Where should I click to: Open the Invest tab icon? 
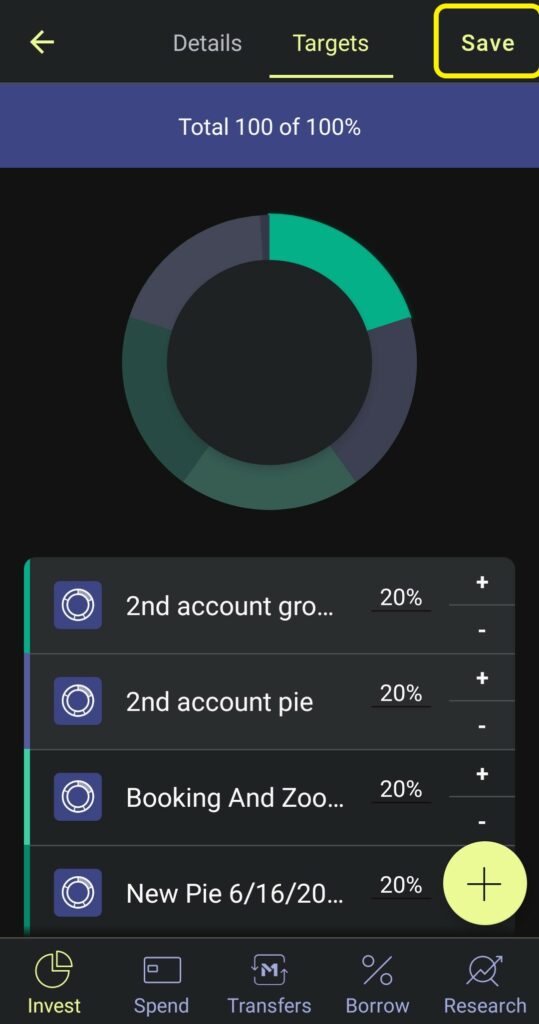(x=54, y=970)
